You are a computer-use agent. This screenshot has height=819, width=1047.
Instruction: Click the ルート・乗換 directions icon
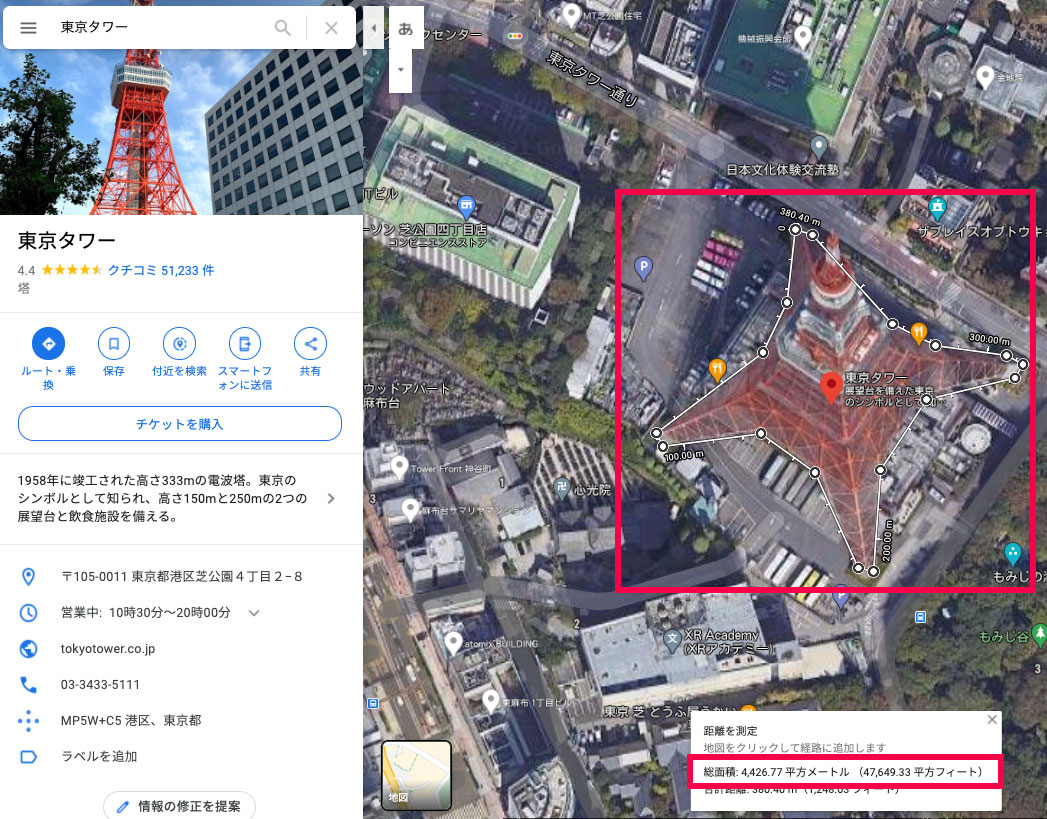pos(49,344)
